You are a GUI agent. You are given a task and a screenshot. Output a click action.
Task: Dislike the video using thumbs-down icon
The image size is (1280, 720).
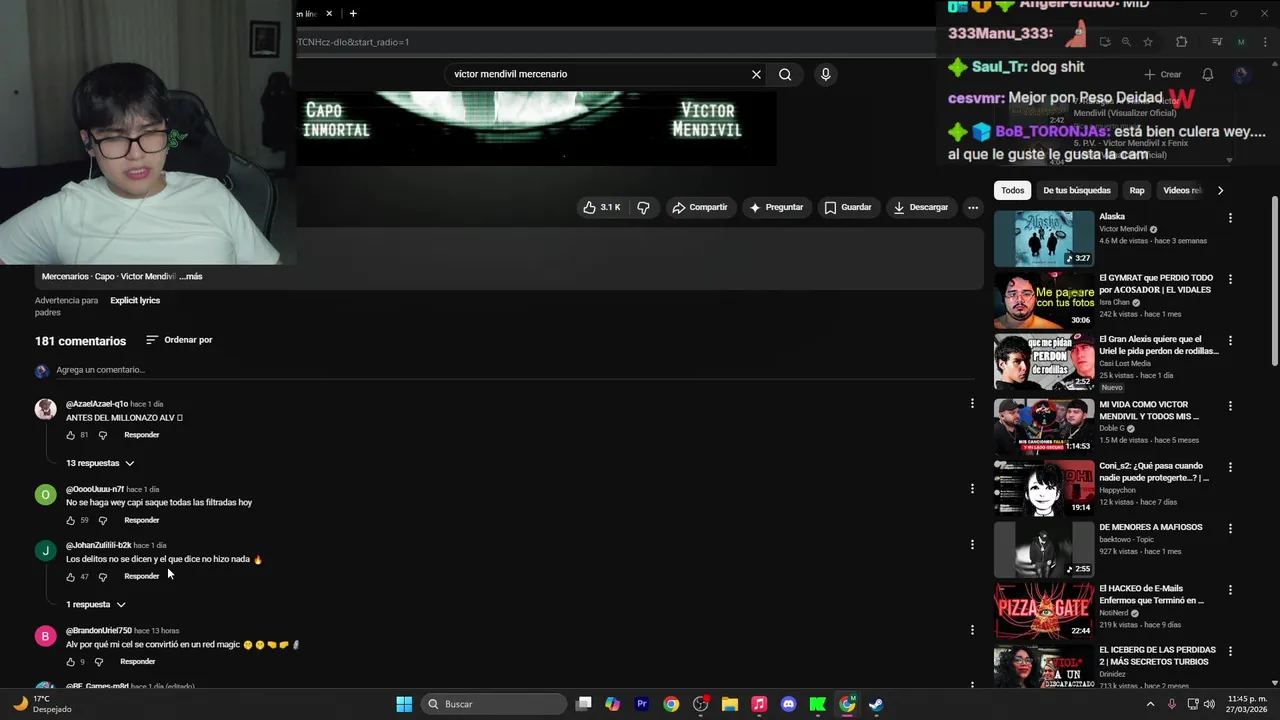[x=643, y=207]
